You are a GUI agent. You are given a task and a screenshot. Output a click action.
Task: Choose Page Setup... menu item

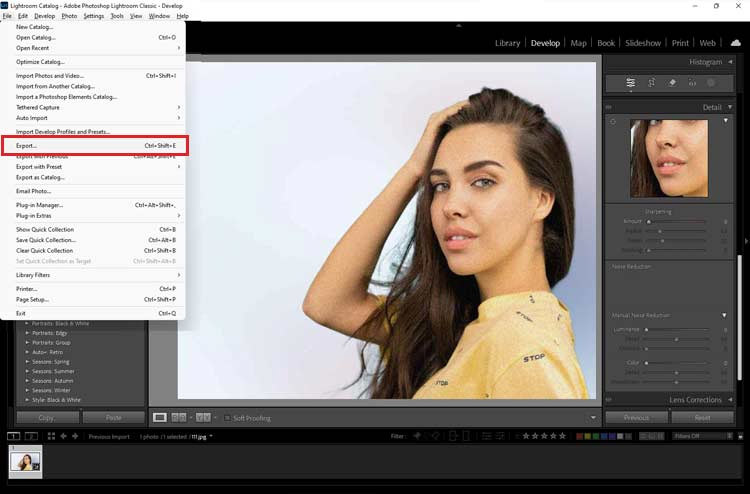93,299
